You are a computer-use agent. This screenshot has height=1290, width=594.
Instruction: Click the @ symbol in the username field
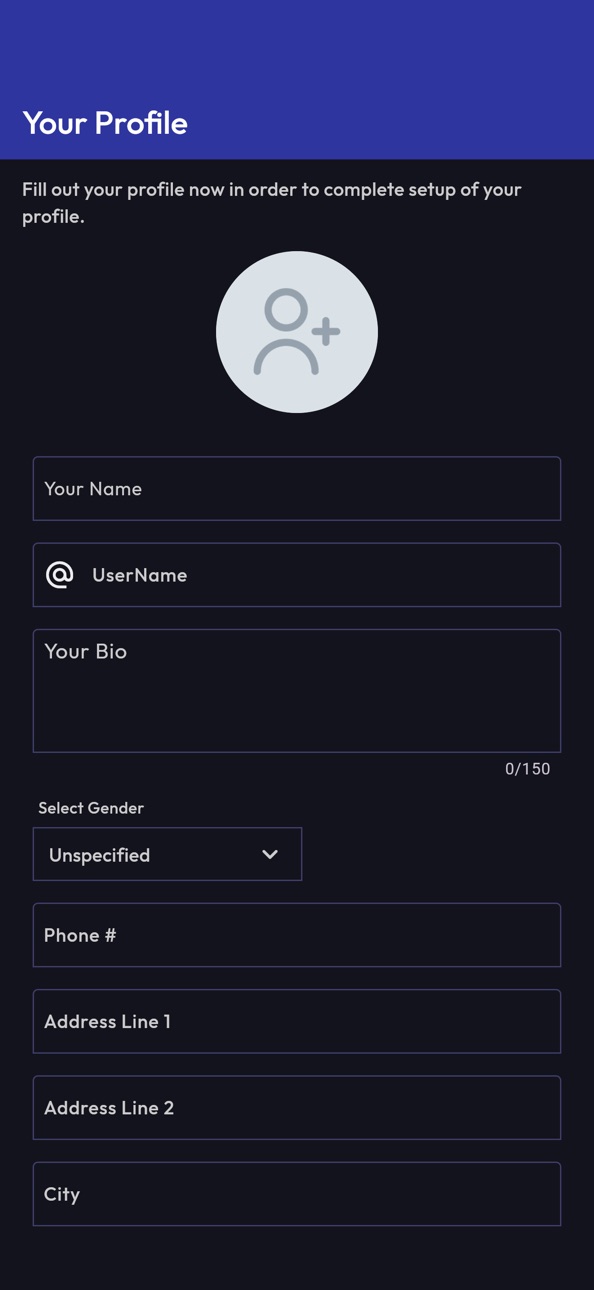coord(60,575)
